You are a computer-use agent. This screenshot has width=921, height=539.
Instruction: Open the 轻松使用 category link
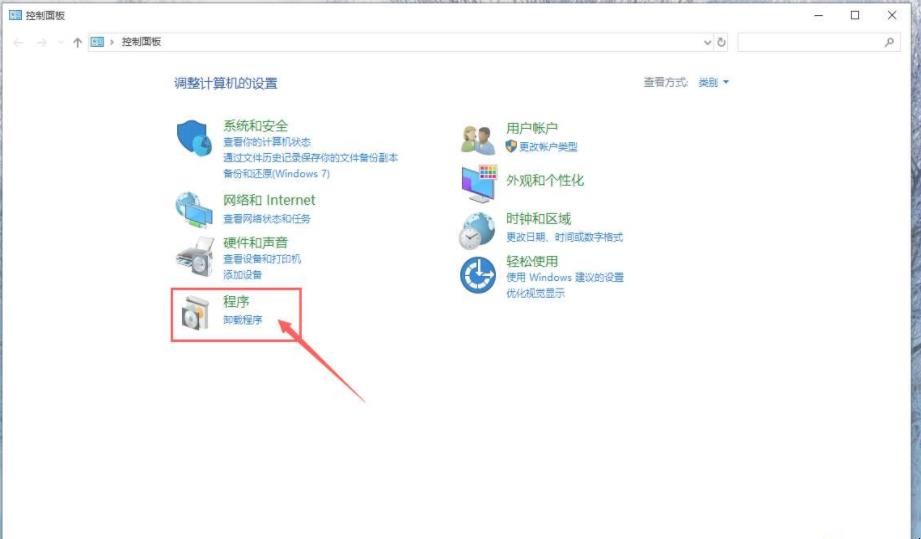532,261
